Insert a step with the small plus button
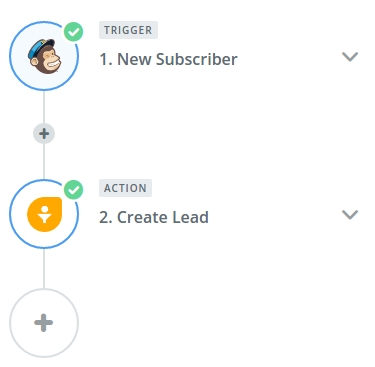The height and width of the screenshot is (367, 375). 44,134
